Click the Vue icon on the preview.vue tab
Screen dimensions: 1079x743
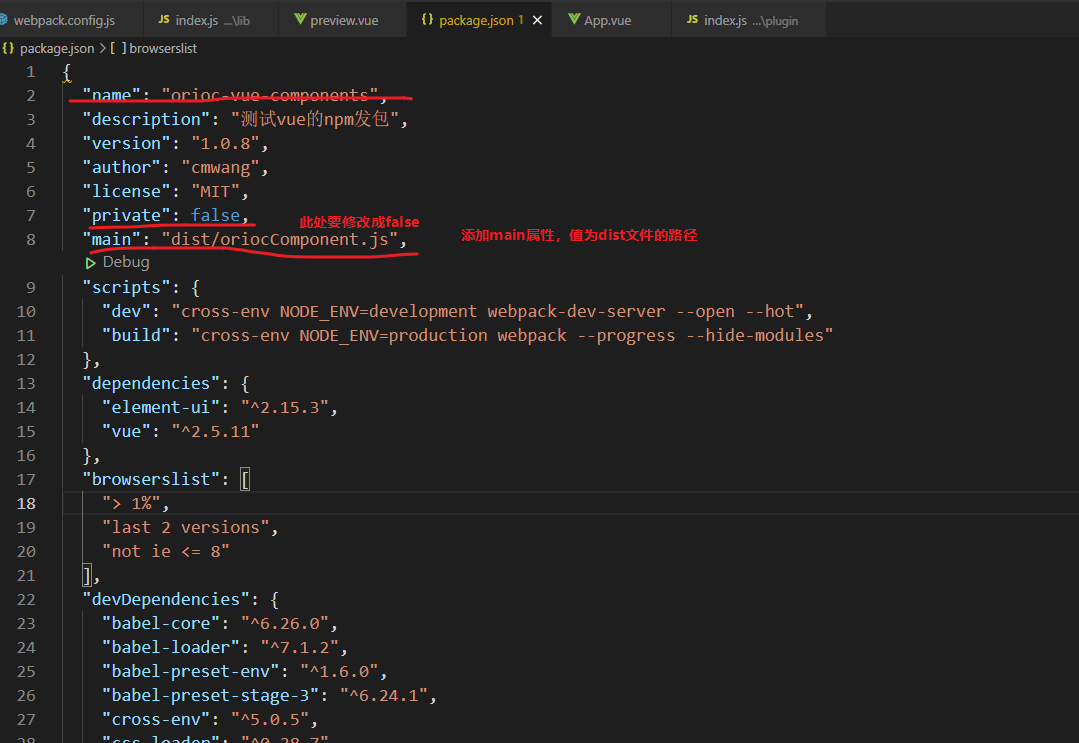300,19
